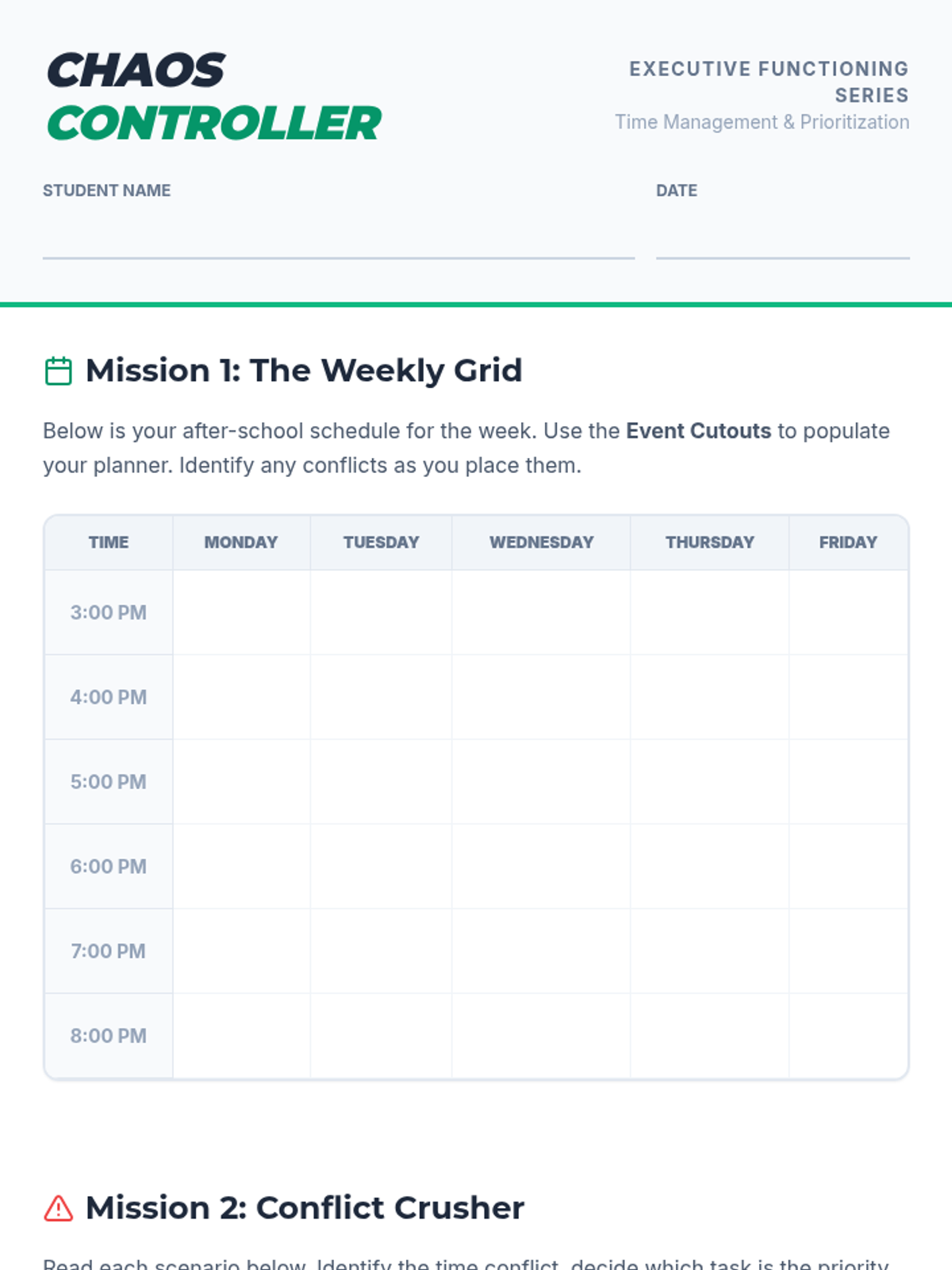Click the bold Event Cutouts text
Image resolution: width=952 pixels, height=1270 pixels.
tap(698, 431)
